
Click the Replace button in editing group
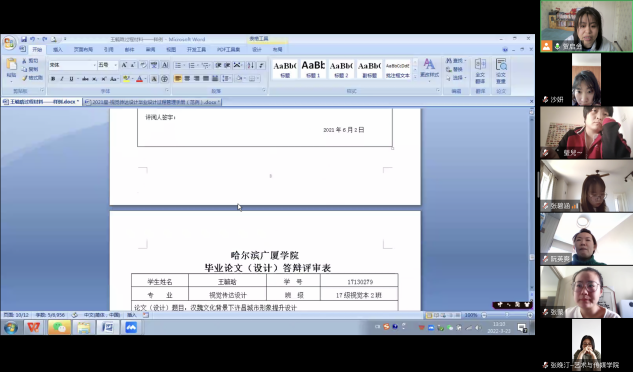tap(455, 69)
